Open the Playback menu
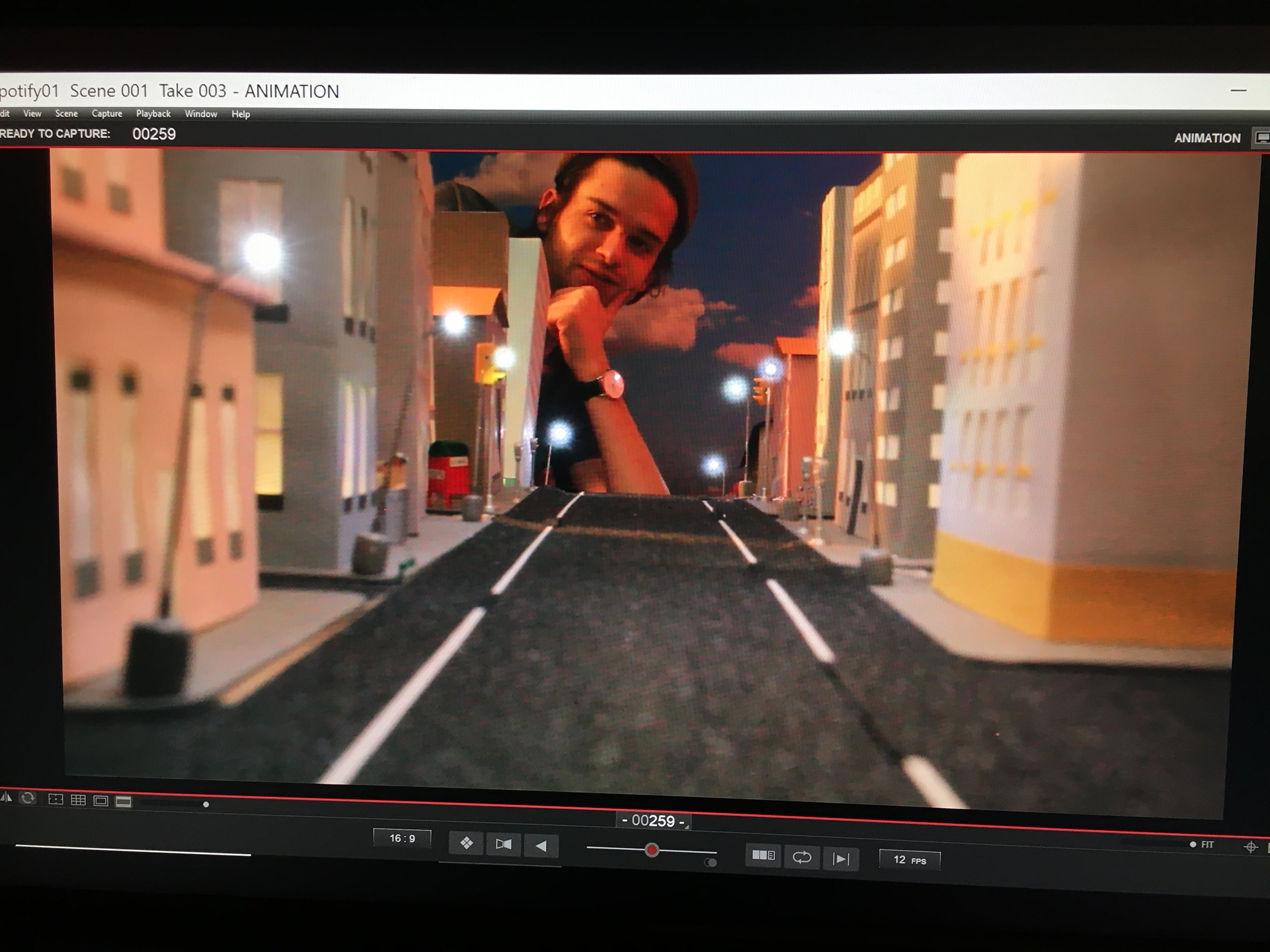This screenshot has height=952, width=1270. point(153,114)
